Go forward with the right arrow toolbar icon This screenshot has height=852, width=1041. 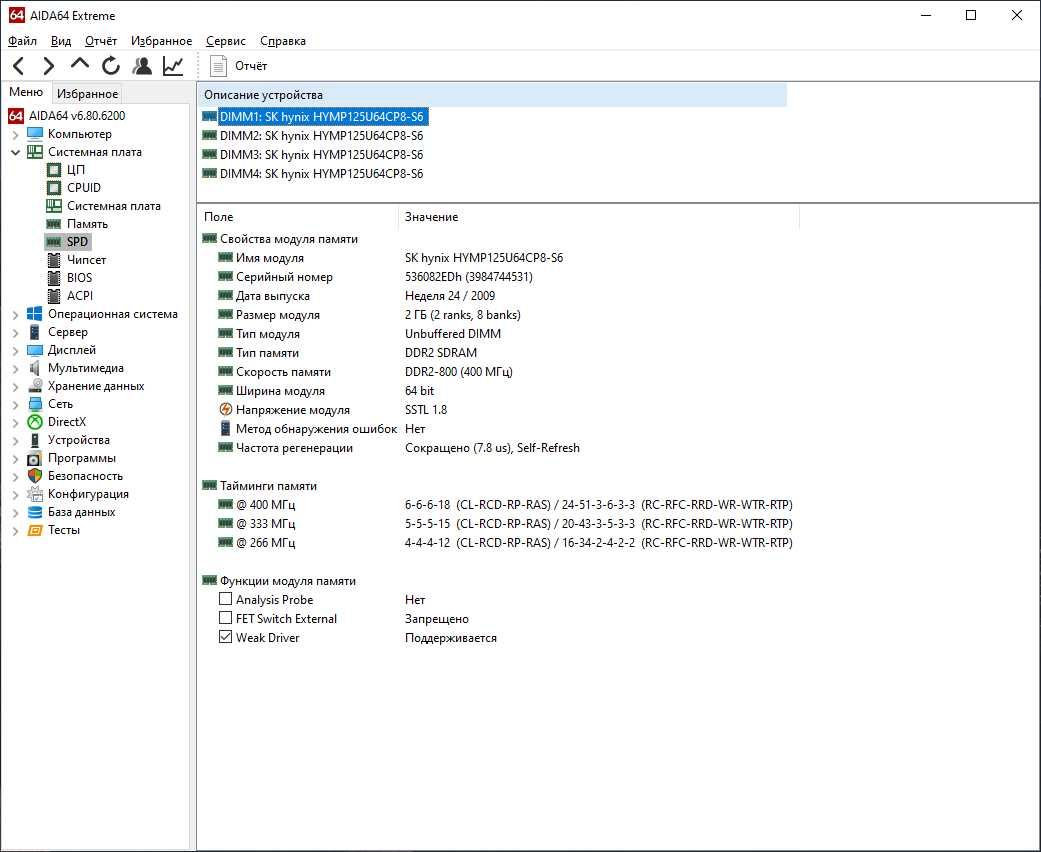coord(48,66)
